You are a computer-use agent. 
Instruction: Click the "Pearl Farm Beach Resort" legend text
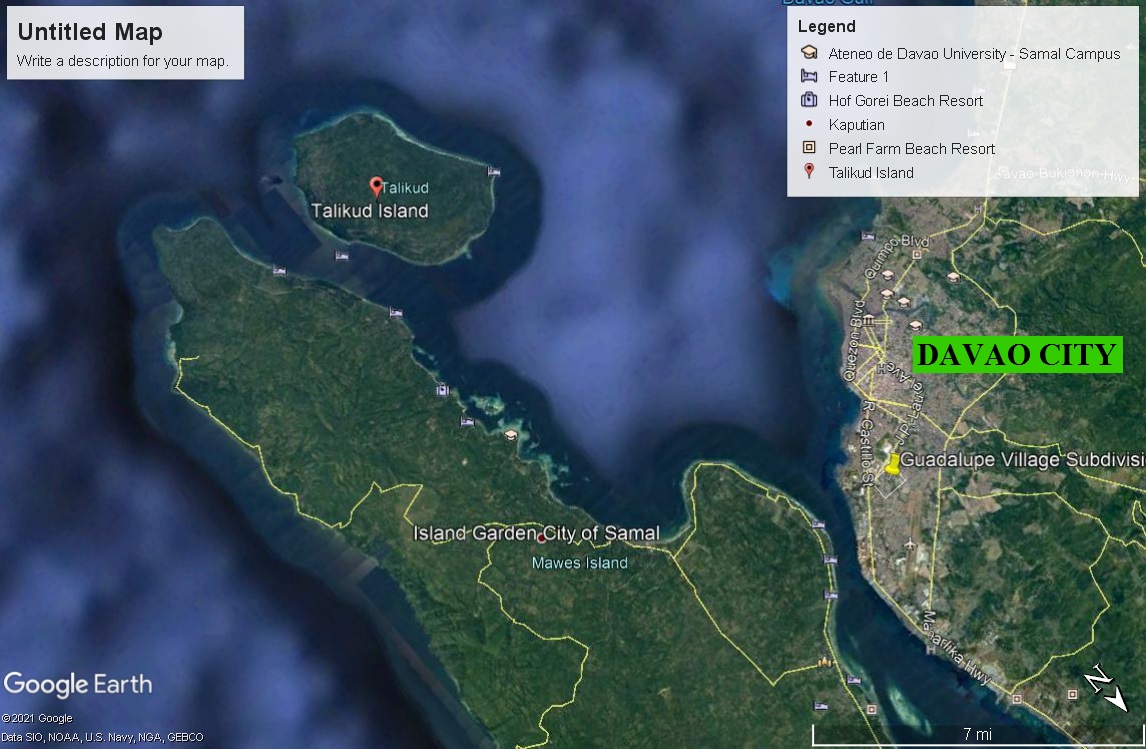click(x=911, y=149)
